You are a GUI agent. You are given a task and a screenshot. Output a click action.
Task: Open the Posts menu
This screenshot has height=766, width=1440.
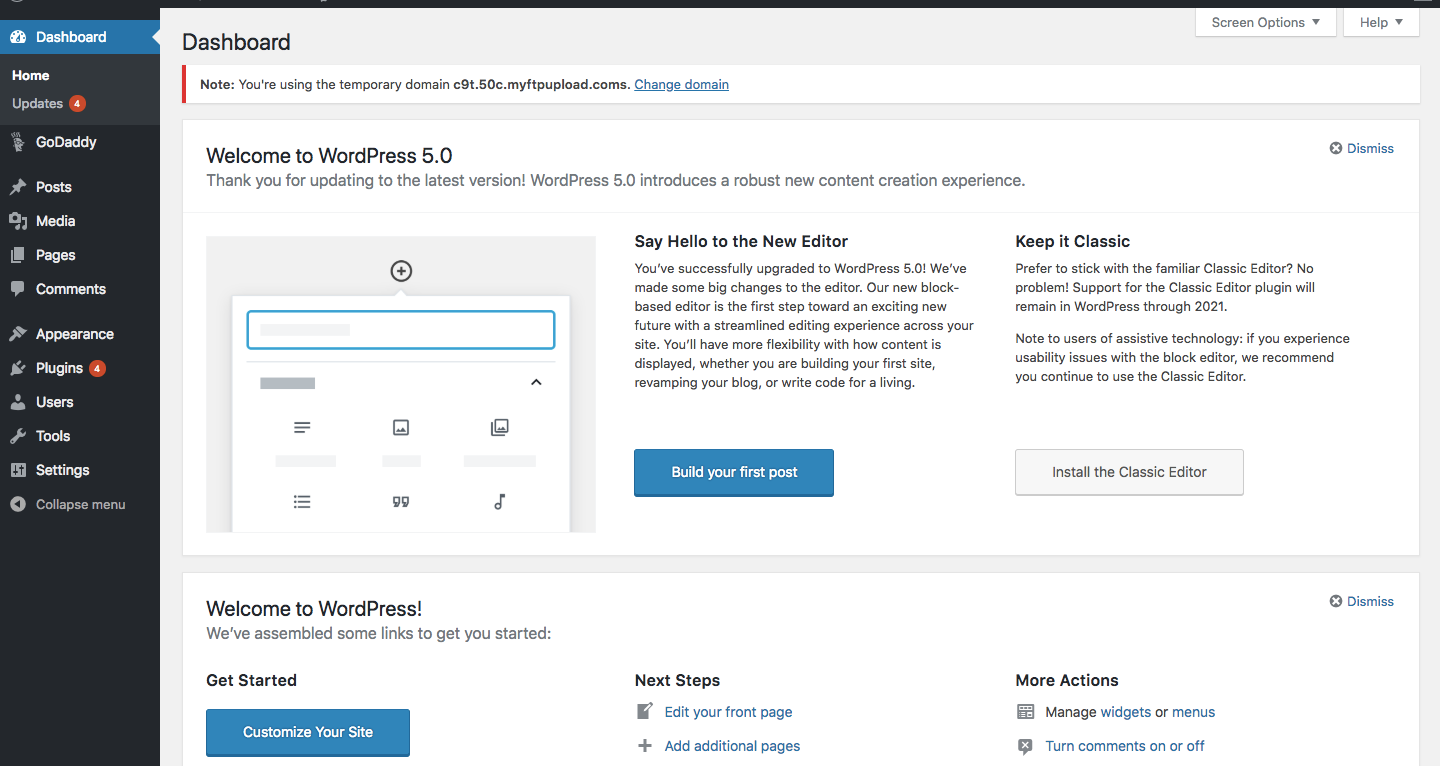[80, 187]
